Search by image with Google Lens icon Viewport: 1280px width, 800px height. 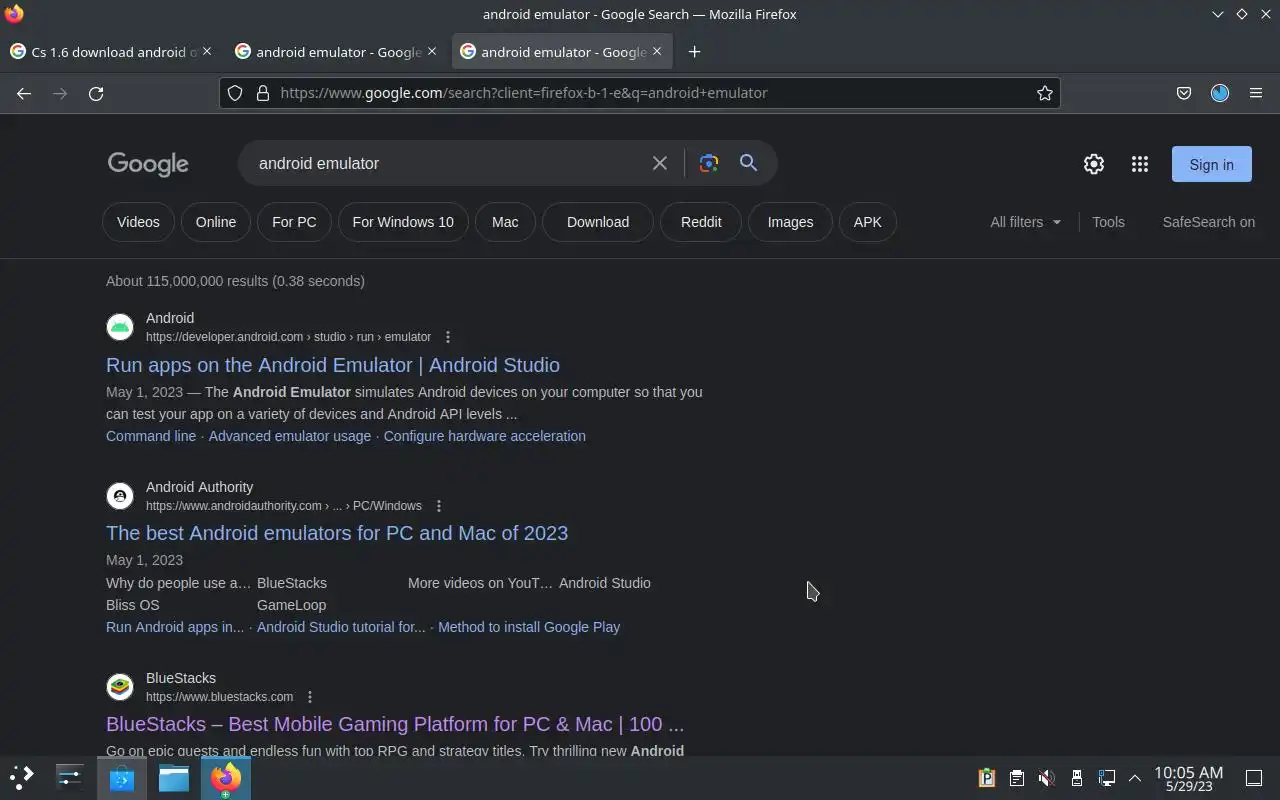coord(709,163)
